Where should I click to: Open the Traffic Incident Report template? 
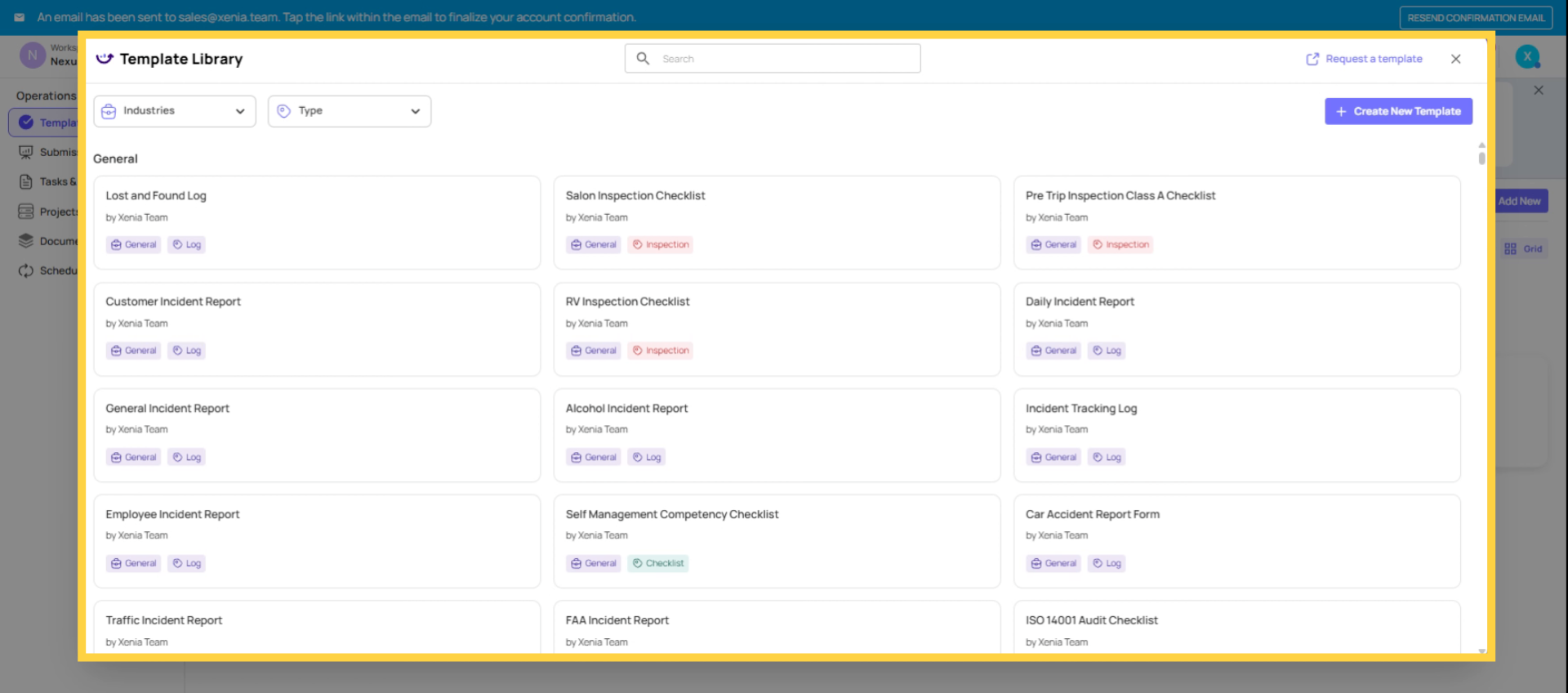(317, 627)
